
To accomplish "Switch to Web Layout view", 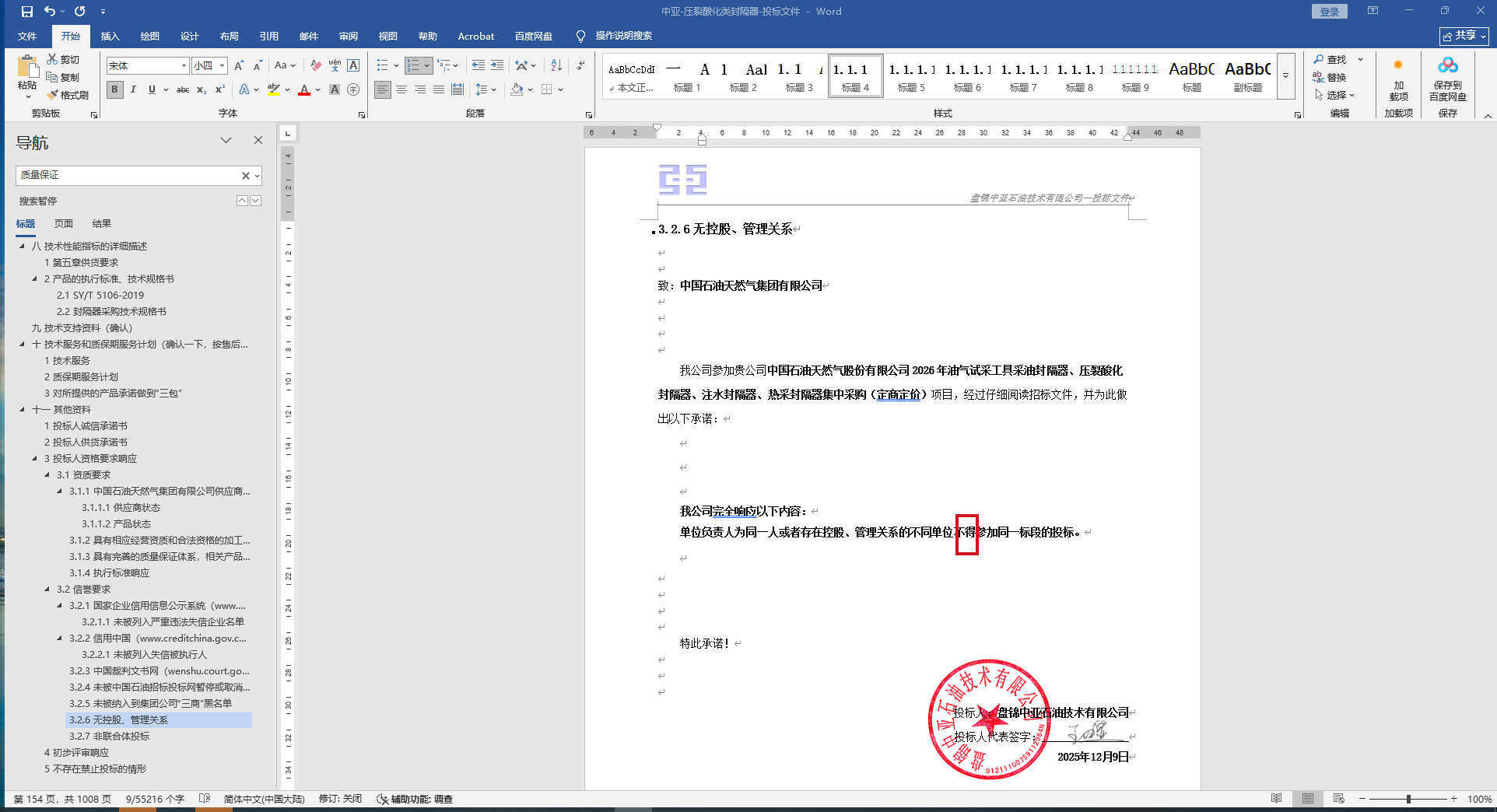I will pyautogui.click(x=1338, y=799).
